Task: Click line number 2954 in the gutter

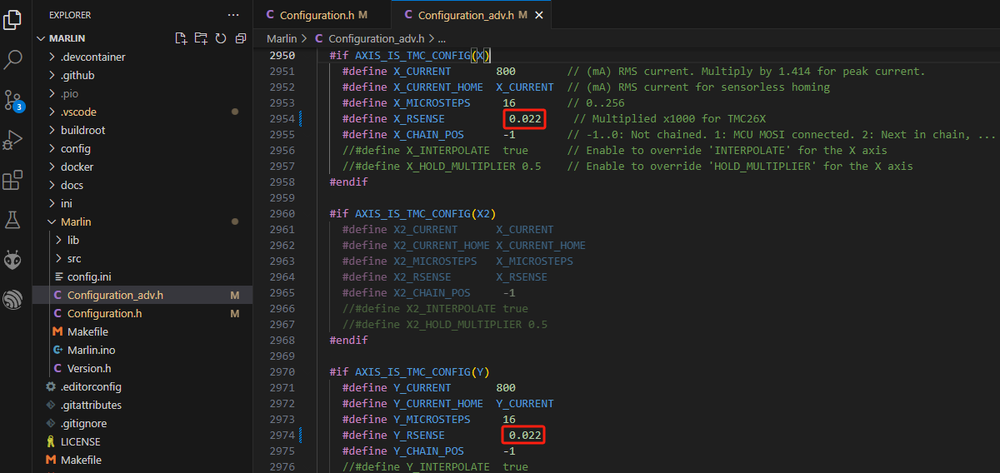Action: (282, 119)
